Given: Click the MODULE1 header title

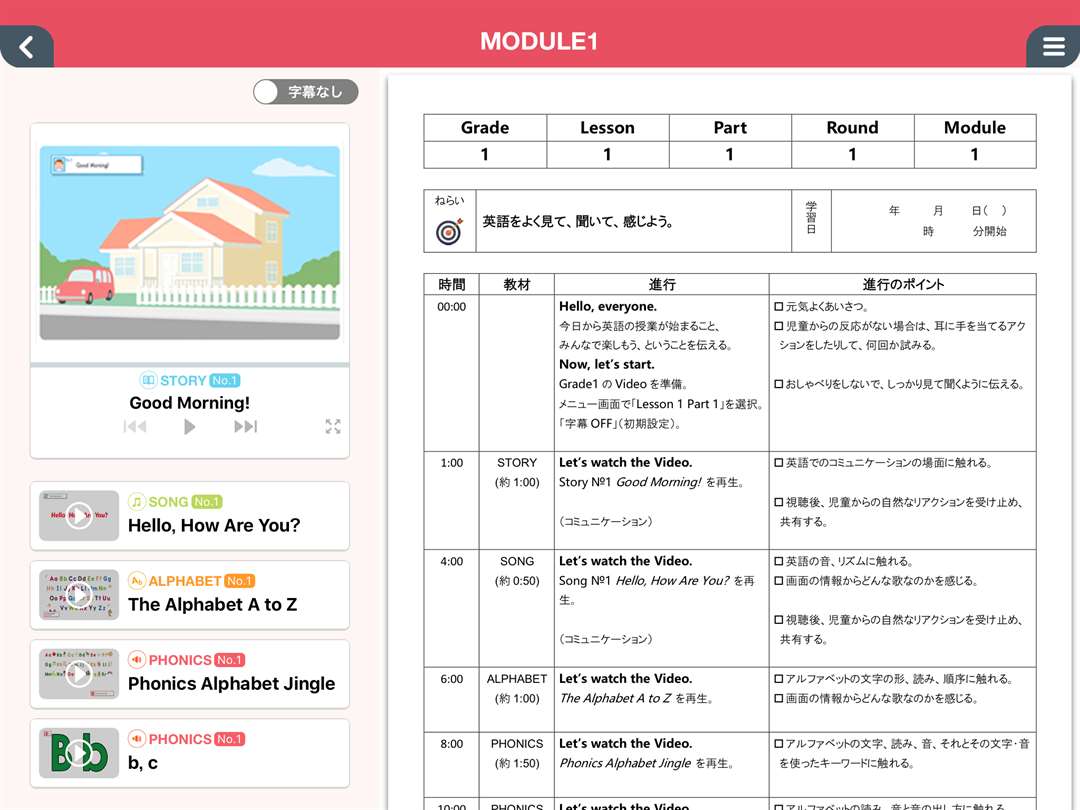Looking at the screenshot, I should [539, 41].
